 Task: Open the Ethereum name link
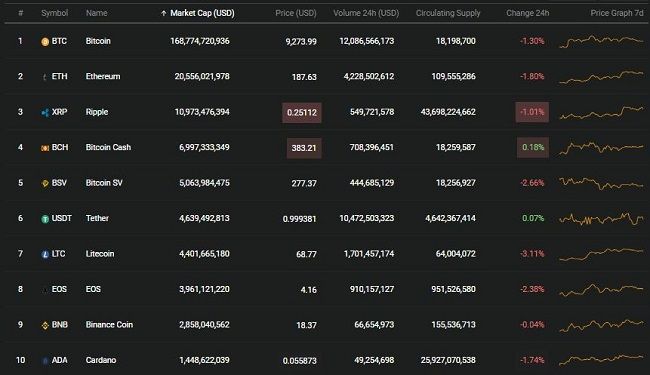tap(103, 76)
